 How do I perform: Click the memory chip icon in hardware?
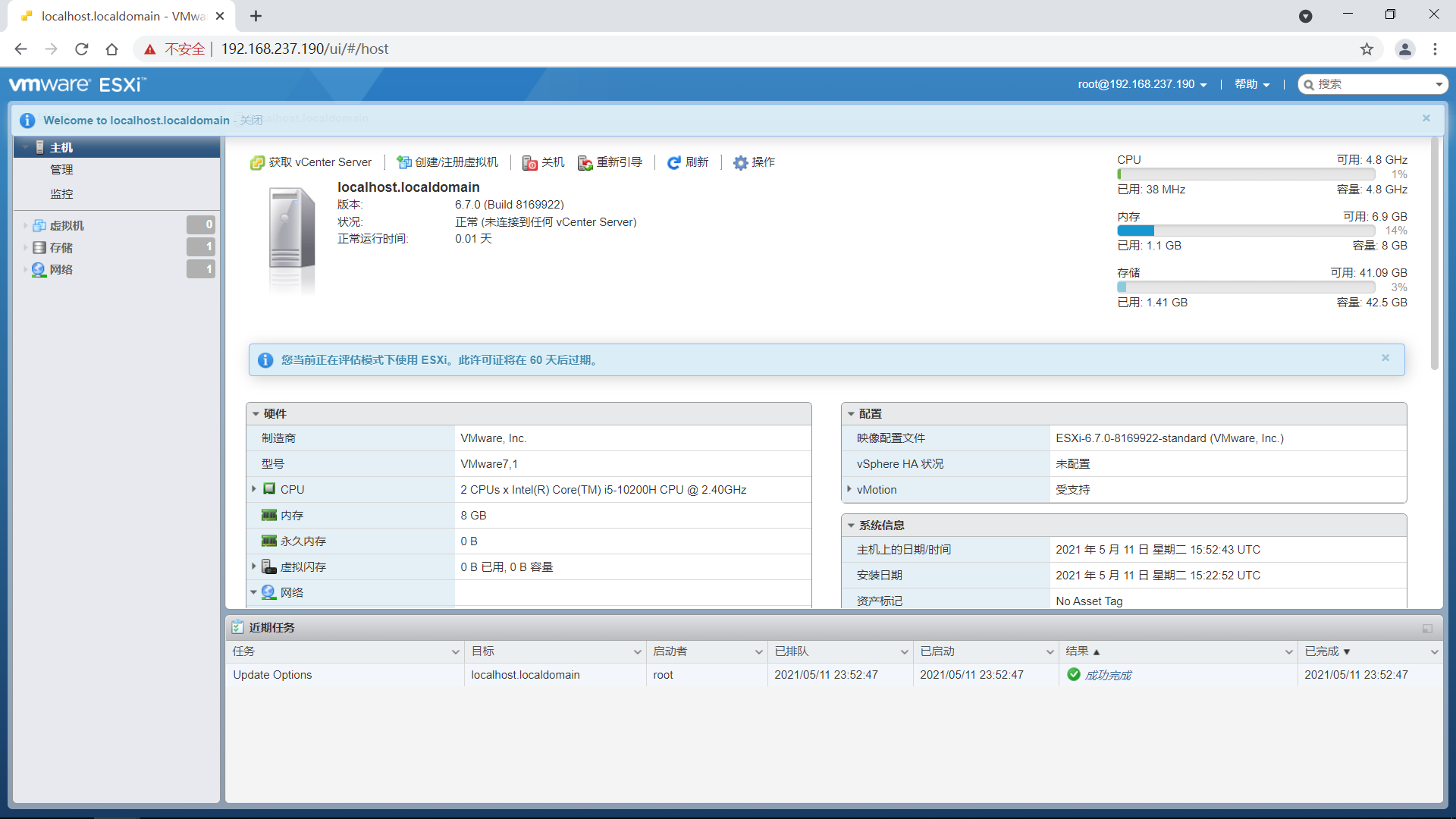(269, 515)
